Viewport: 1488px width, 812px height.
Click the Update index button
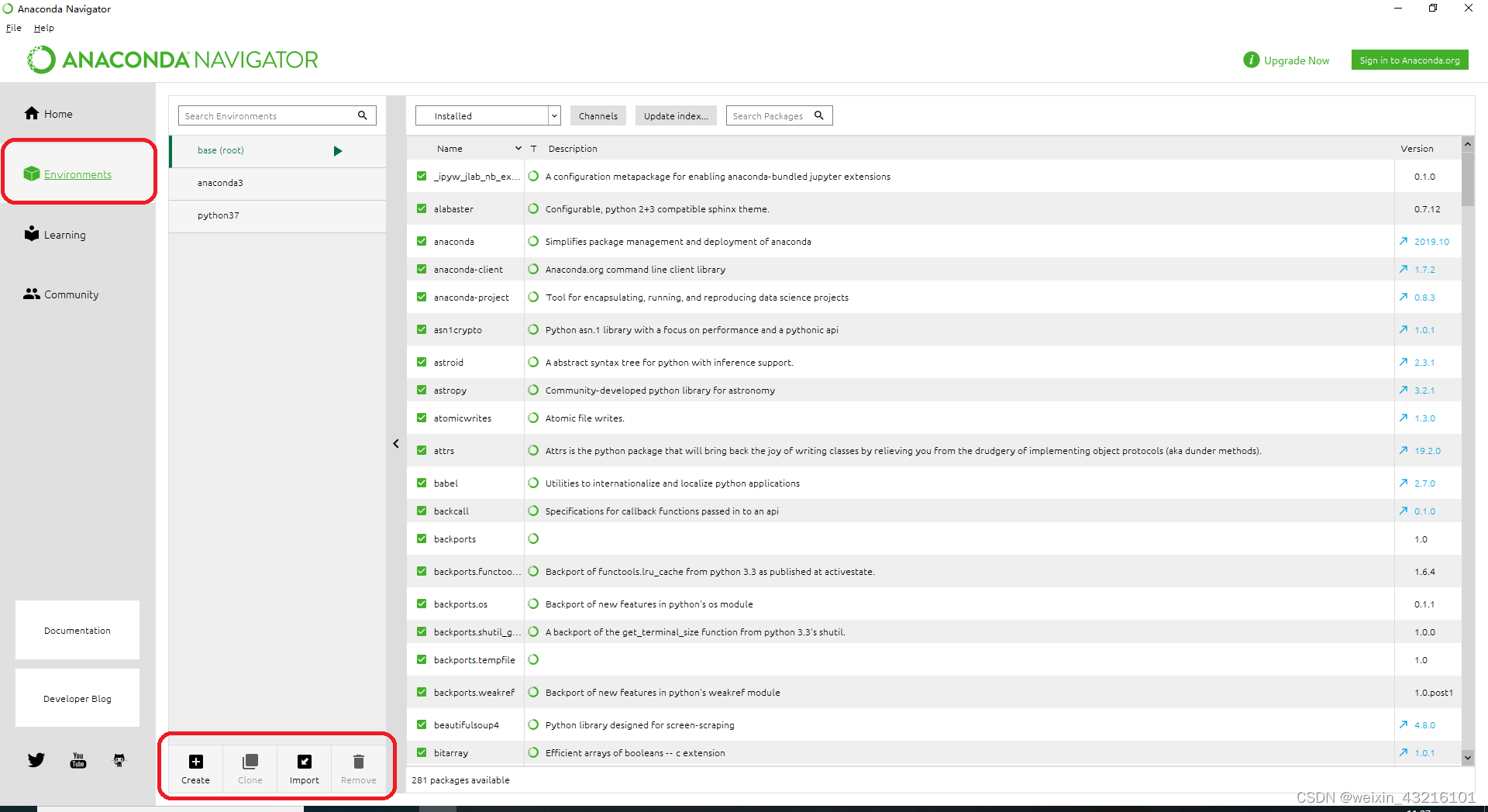click(676, 115)
